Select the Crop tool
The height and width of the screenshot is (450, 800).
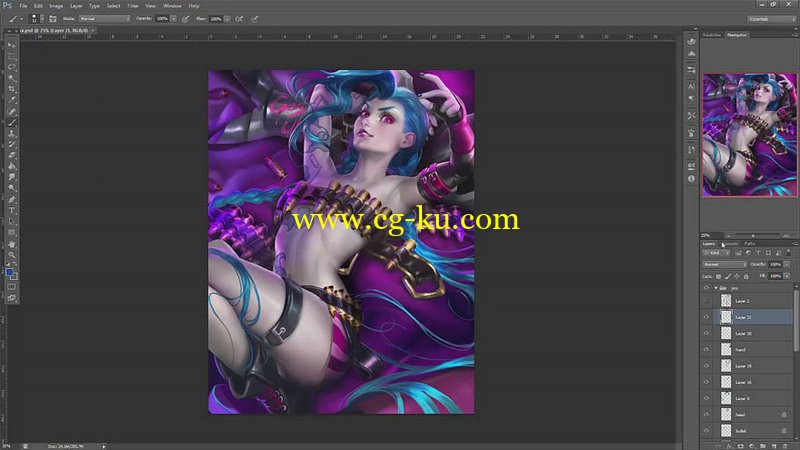click(11, 89)
